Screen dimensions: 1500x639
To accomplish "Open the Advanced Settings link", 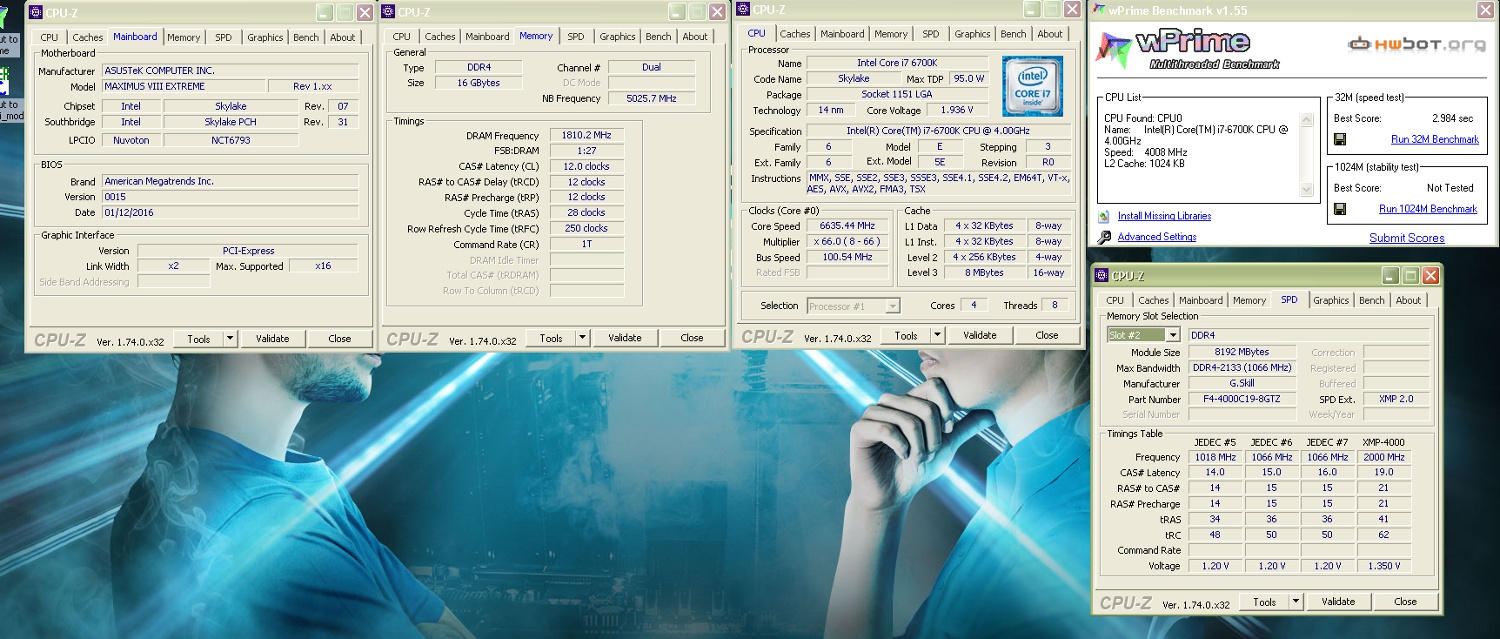I will pyautogui.click(x=1157, y=237).
